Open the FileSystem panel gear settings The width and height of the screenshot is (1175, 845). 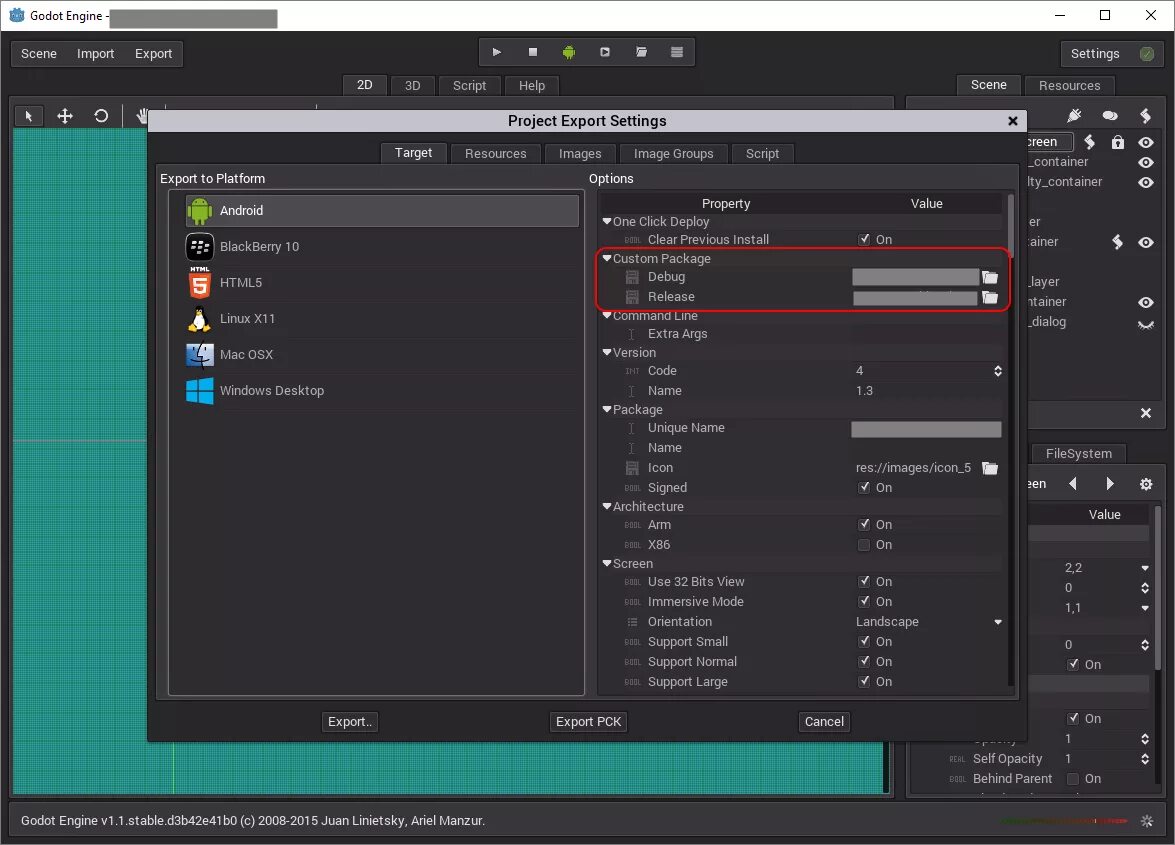(1146, 484)
